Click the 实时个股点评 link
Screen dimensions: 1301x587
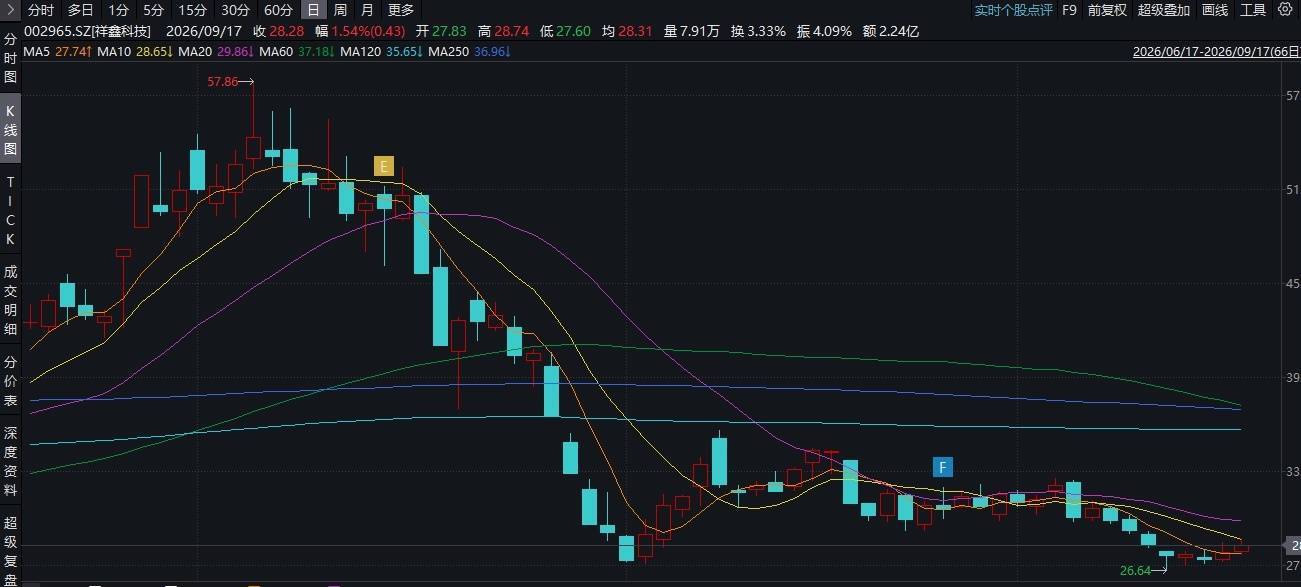click(x=1013, y=10)
